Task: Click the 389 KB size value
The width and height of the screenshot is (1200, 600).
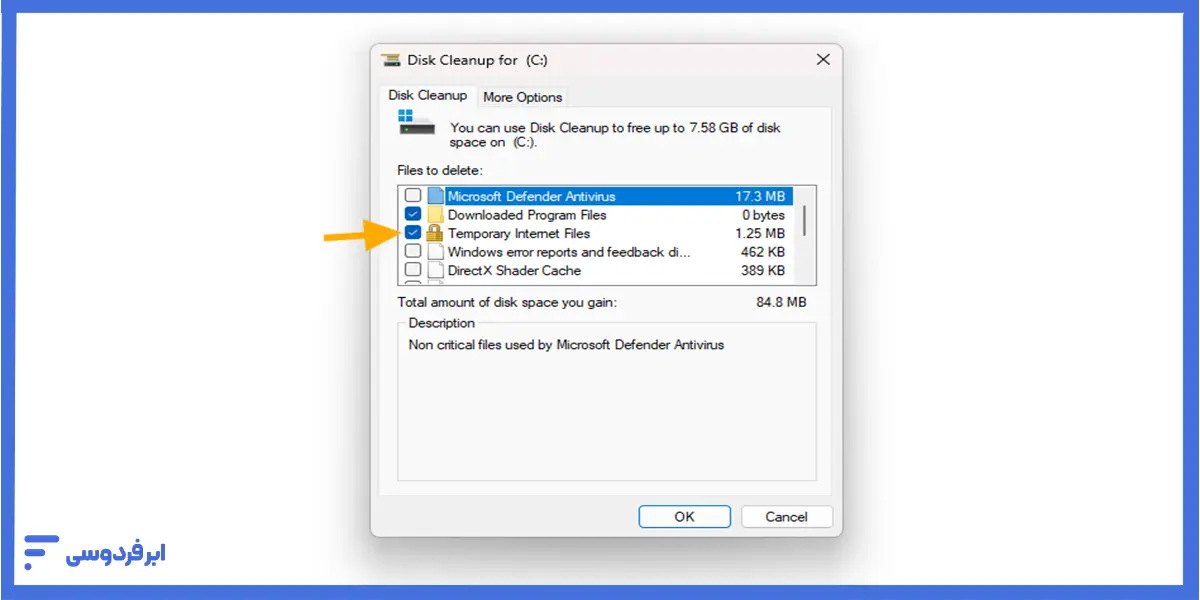Action: 763,270
